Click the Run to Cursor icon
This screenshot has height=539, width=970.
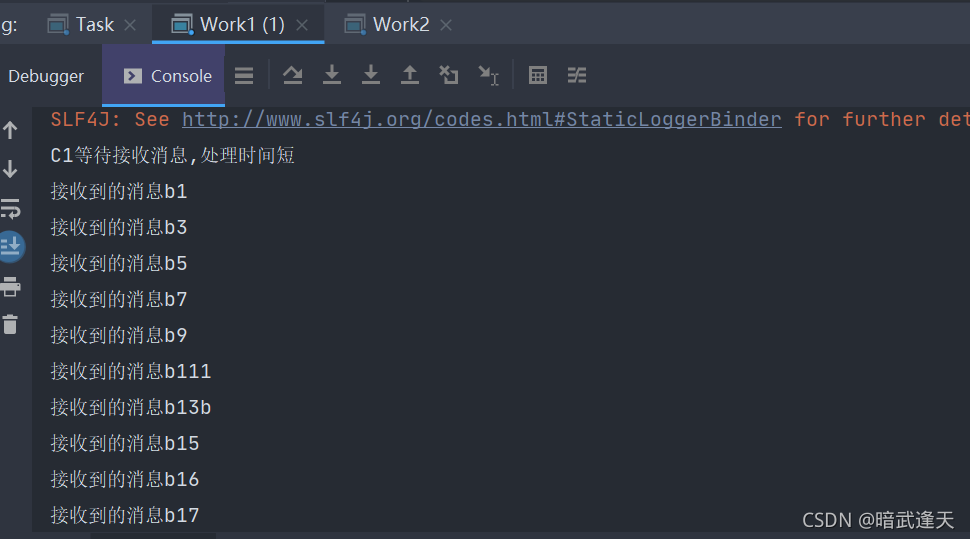tap(489, 75)
